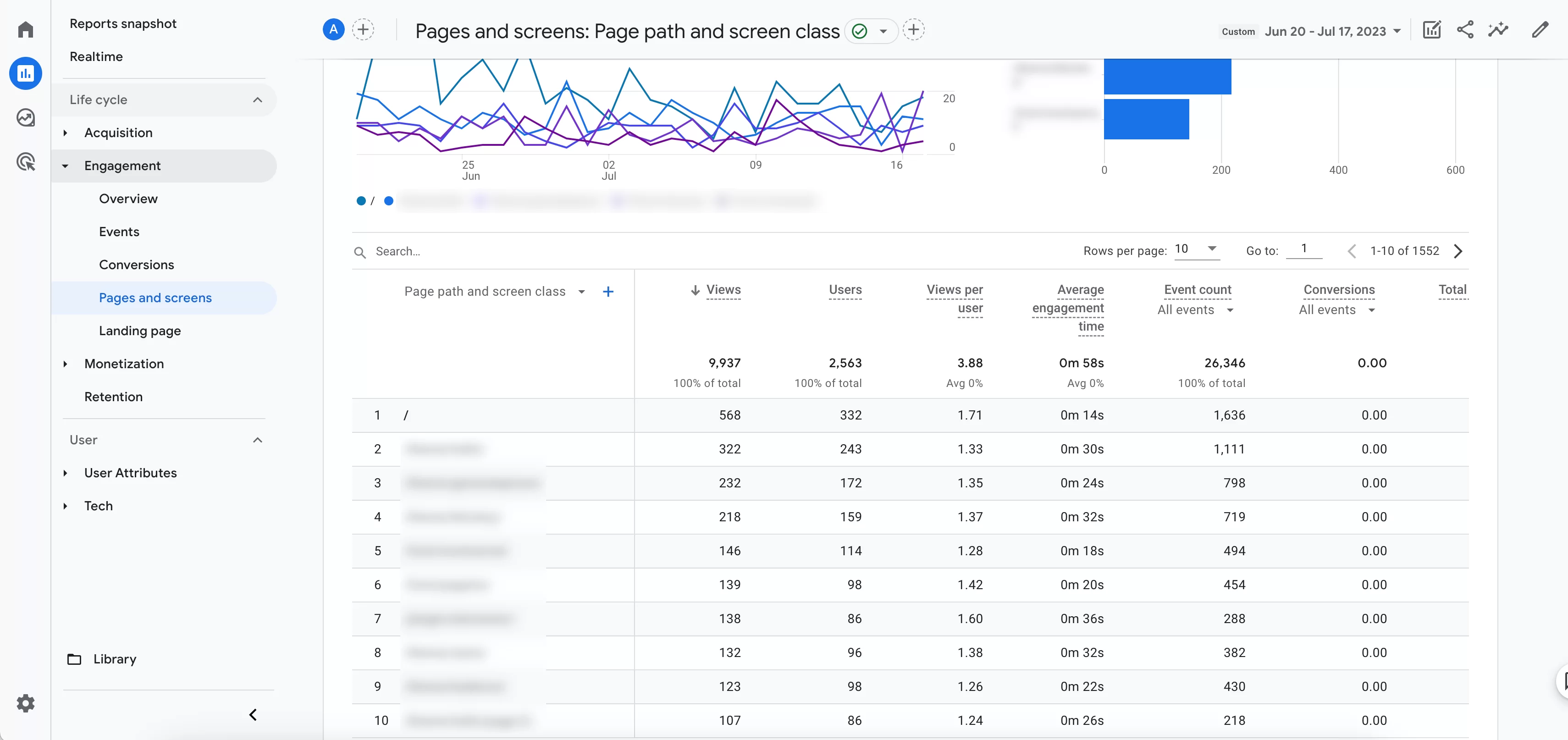This screenshot has height=740, width=1568.
Task: Navigate to Overview under Engagement
Action: [128, 198]
